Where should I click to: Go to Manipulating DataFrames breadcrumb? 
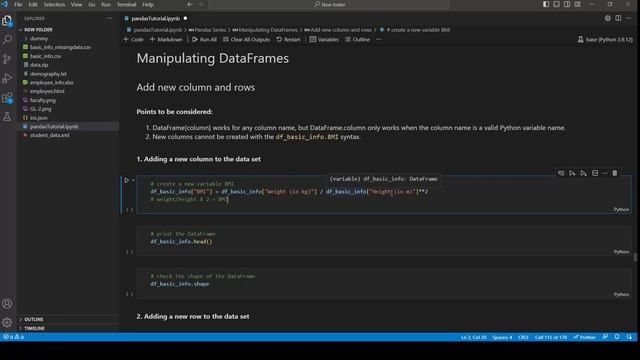pos(265,30)
